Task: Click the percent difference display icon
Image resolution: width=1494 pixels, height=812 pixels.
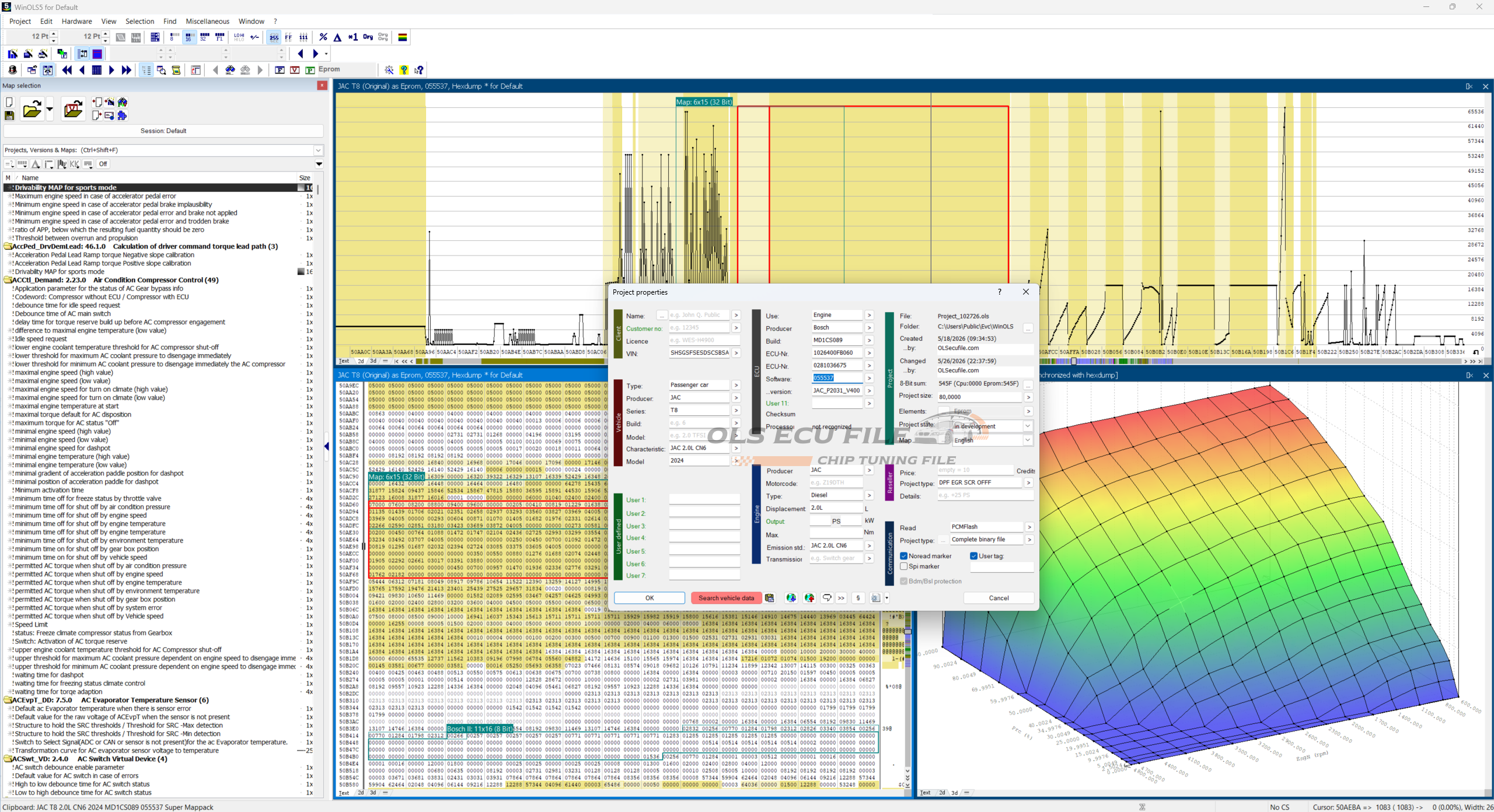Action: pyautogui.click(x=323, y=37)
